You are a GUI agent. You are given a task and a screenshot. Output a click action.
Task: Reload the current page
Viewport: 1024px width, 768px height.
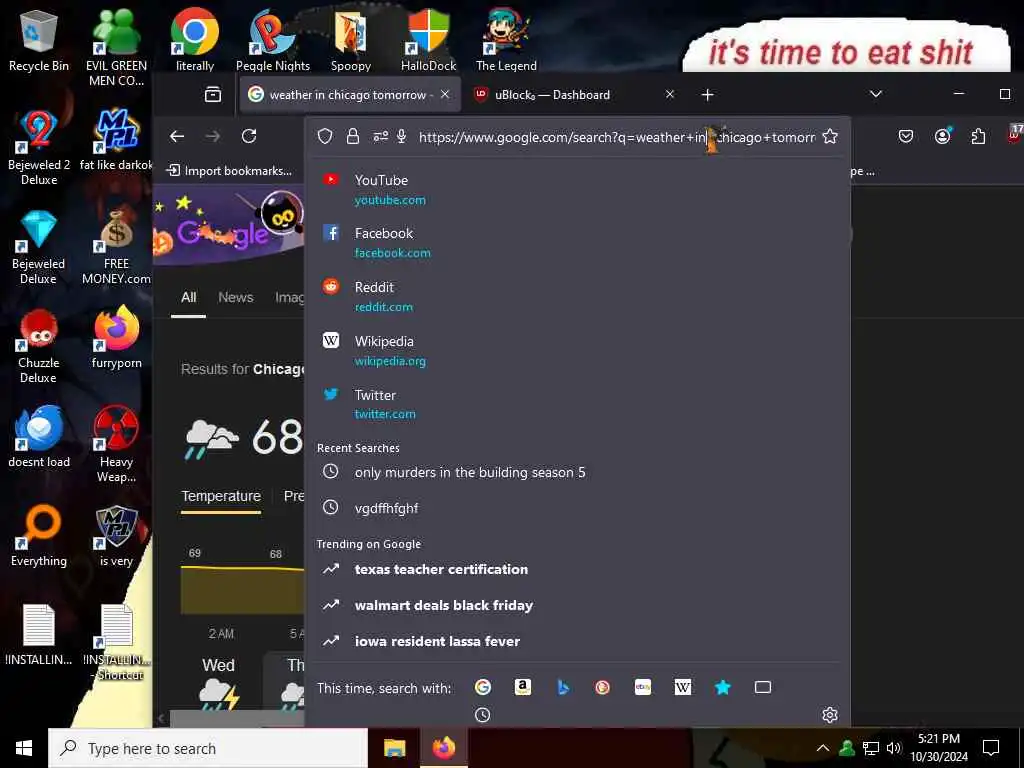coord(249,136)
